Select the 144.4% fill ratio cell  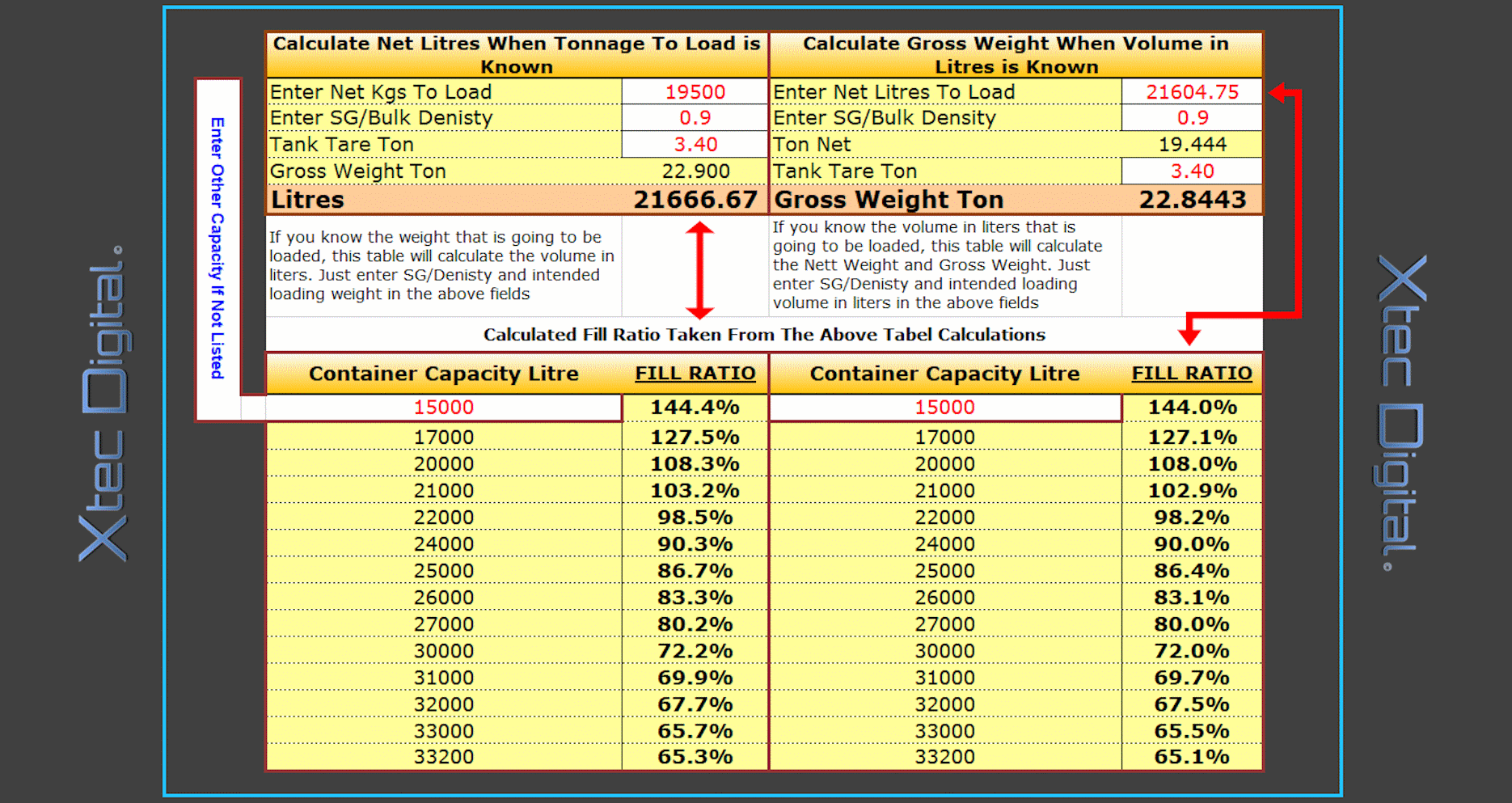pyautogui.click(x=695, y=408)
